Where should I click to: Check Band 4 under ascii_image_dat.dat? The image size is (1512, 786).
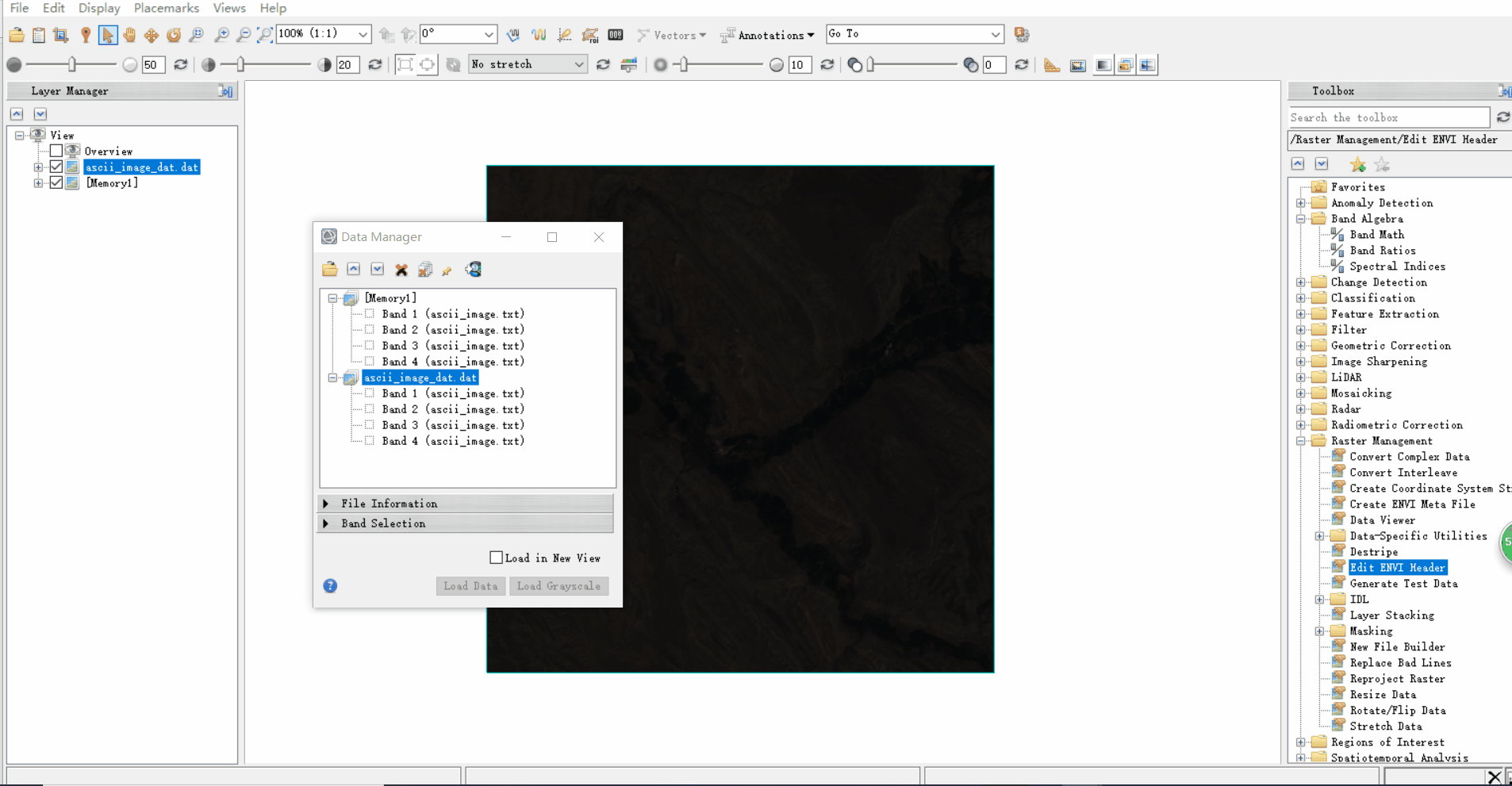click(370, 441)
